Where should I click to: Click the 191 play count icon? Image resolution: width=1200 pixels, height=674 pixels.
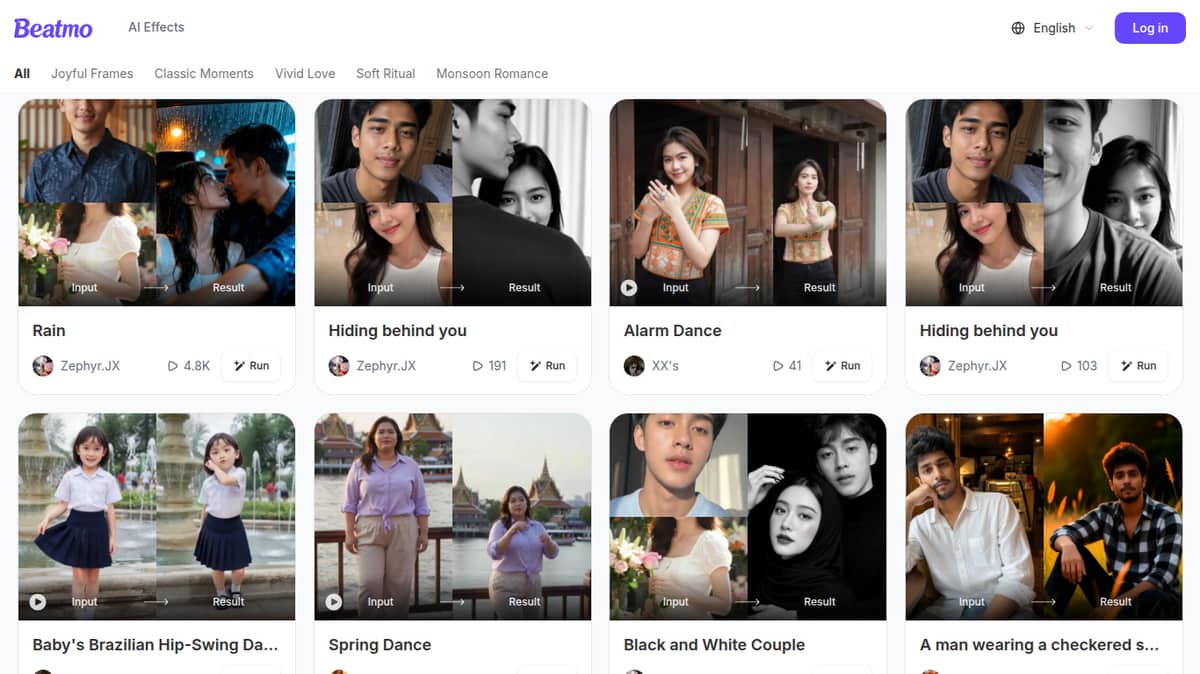point(477,366)
